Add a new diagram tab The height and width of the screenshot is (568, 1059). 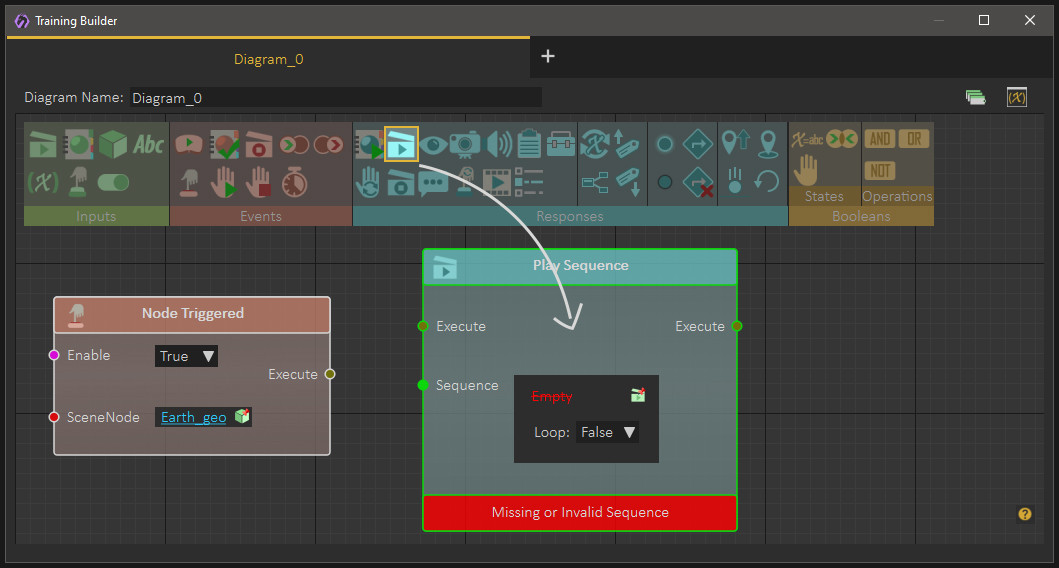pos(548,56)
